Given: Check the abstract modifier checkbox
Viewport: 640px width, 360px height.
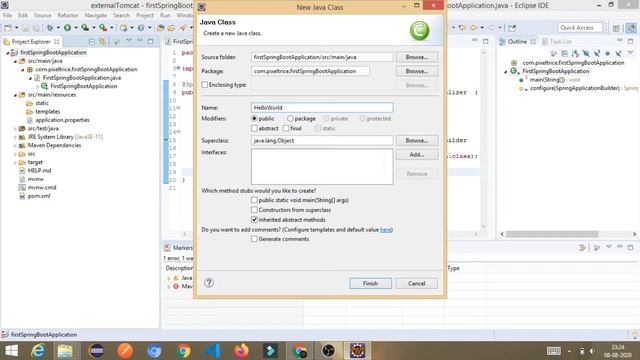Looking at the screenshot, I should [x=254, y=128].
